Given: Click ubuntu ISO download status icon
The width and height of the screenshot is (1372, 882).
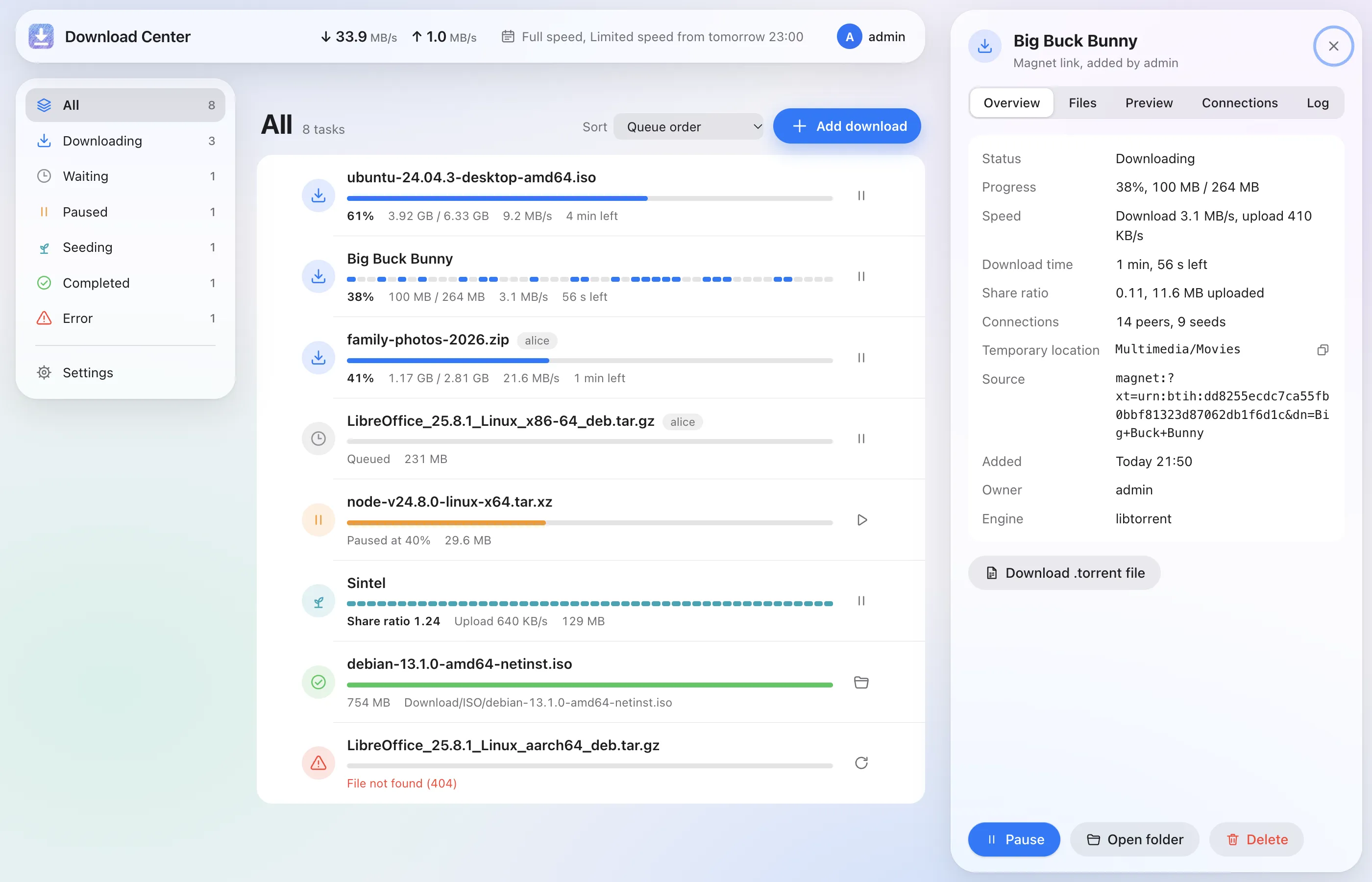Looking at the screenshot, I should point(318,196).
